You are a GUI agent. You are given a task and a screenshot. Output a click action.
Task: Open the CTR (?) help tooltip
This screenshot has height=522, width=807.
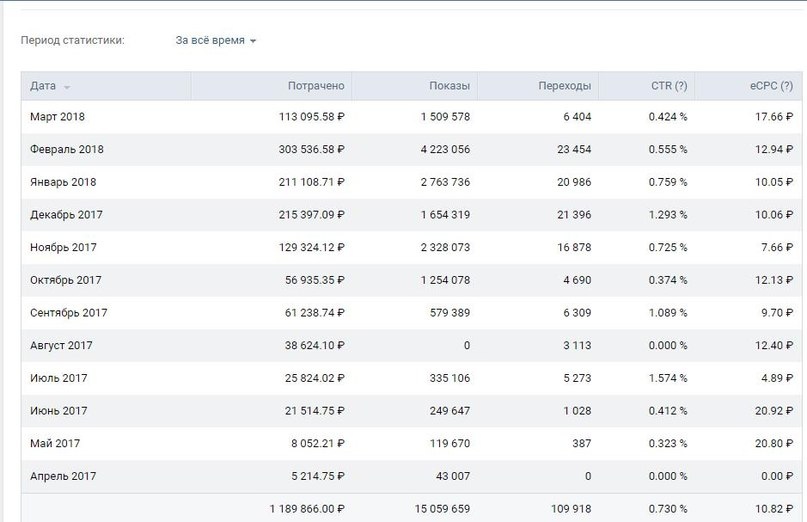tap(681, 86)
